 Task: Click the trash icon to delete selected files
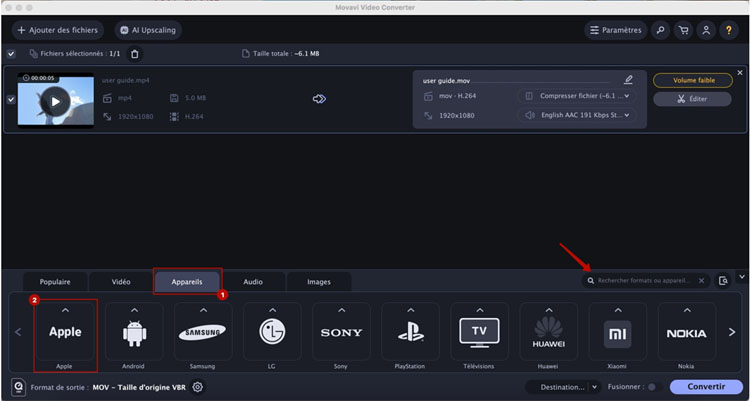[135, 54]
